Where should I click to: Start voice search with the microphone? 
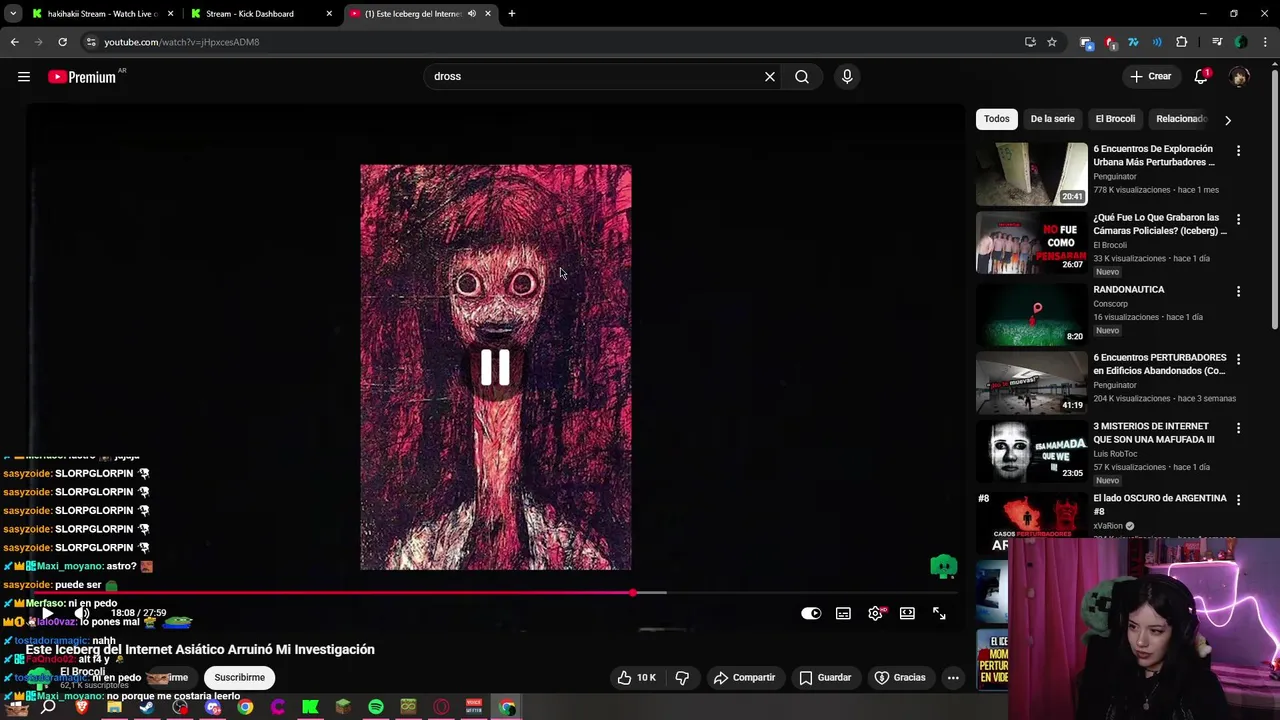tap(847, 76)
